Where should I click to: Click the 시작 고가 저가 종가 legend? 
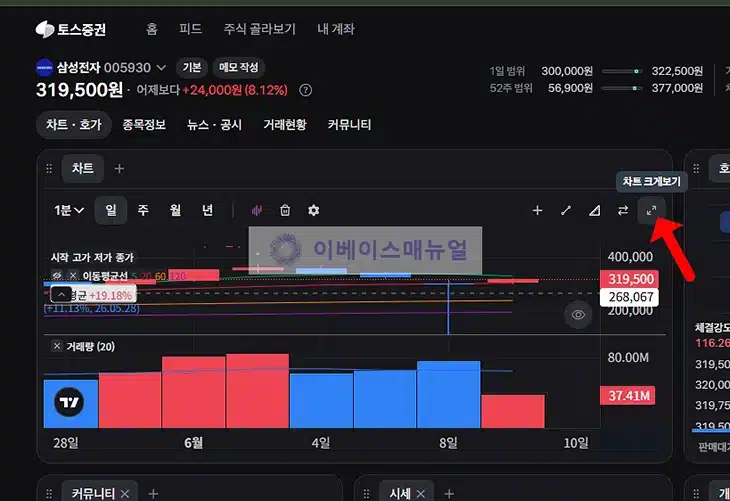point(92,257)
